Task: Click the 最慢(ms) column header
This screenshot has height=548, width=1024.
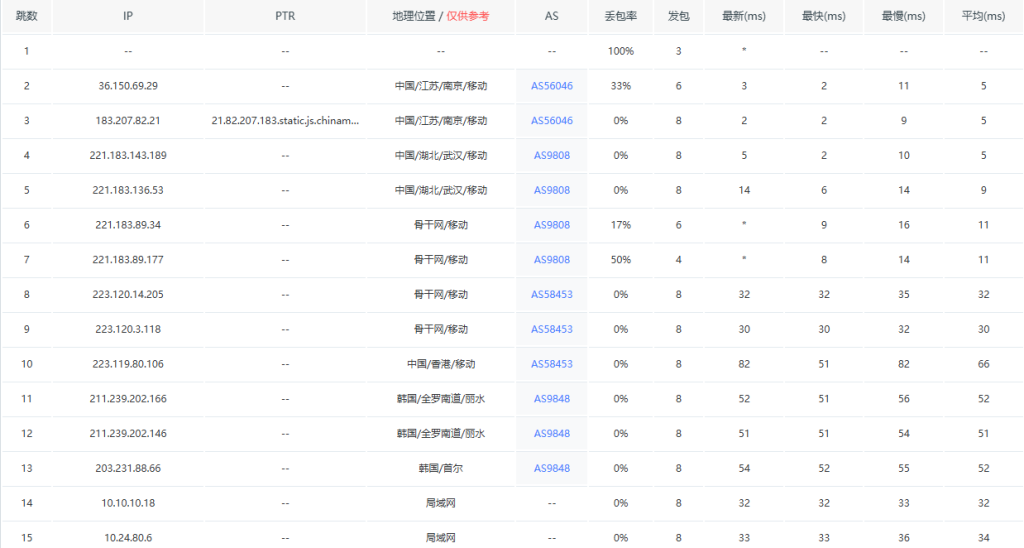Action: [x=903, y=16]
